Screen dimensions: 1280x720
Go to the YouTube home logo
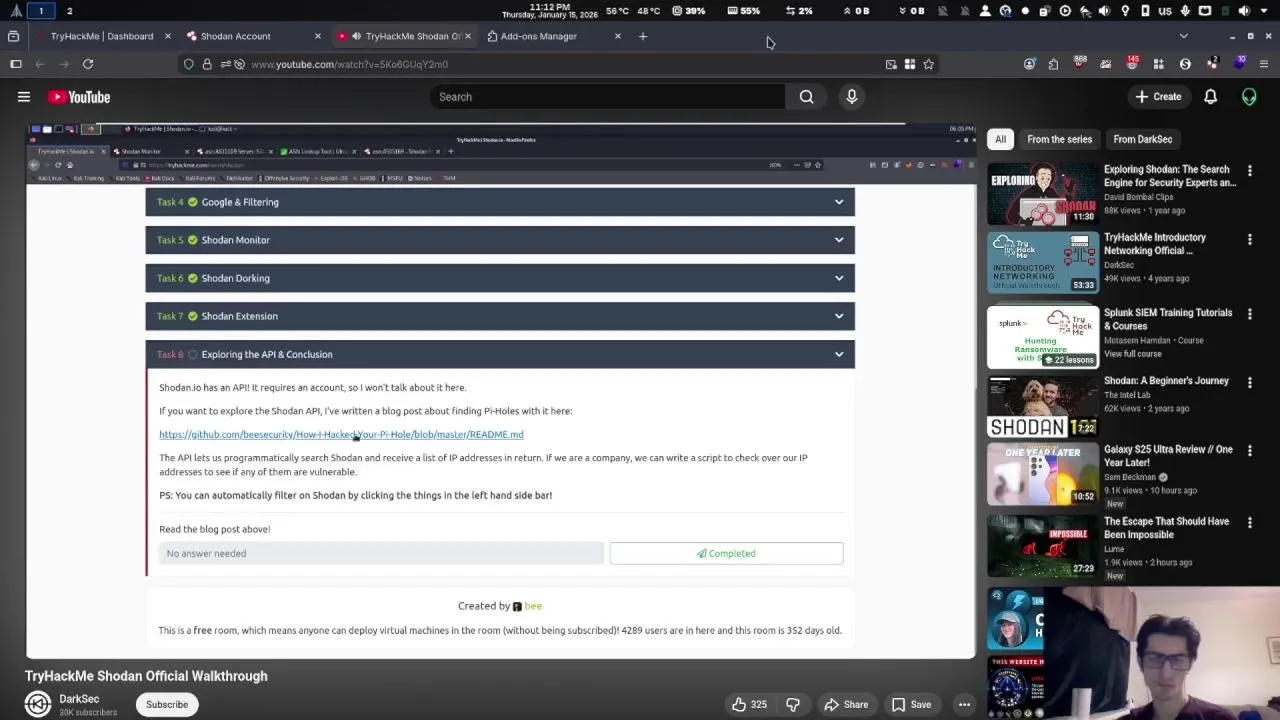point(78,97)
